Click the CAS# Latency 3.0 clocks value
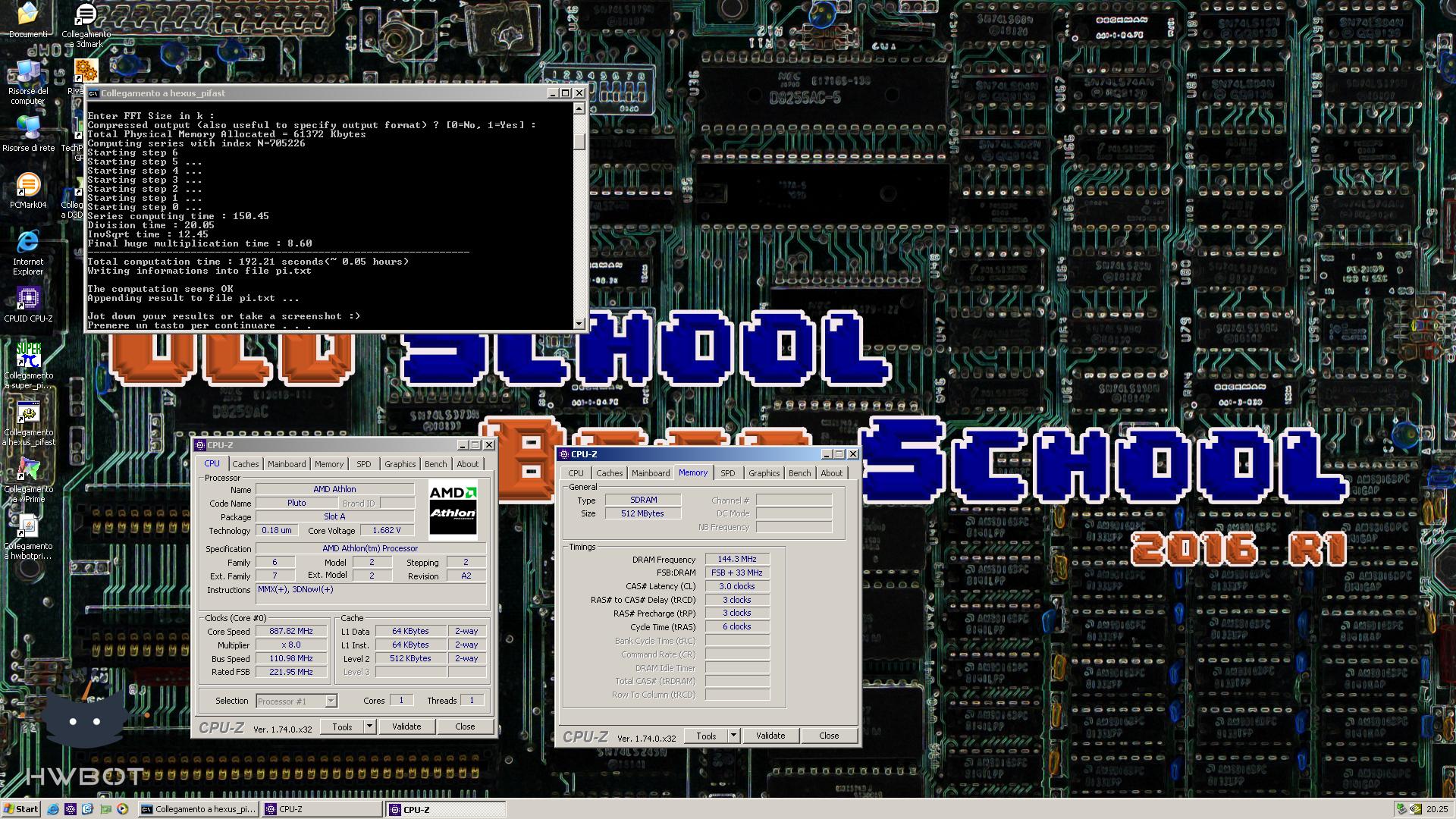Screen dimensions: 1456x819 737,587
